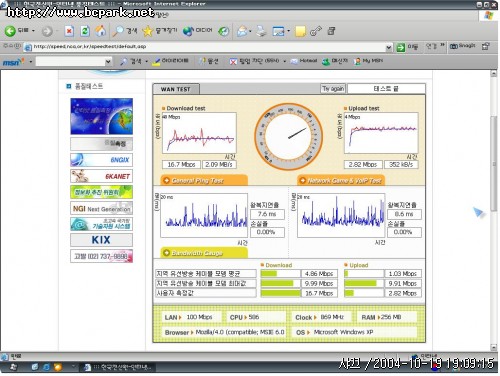Go to the Home page icon

100,31
